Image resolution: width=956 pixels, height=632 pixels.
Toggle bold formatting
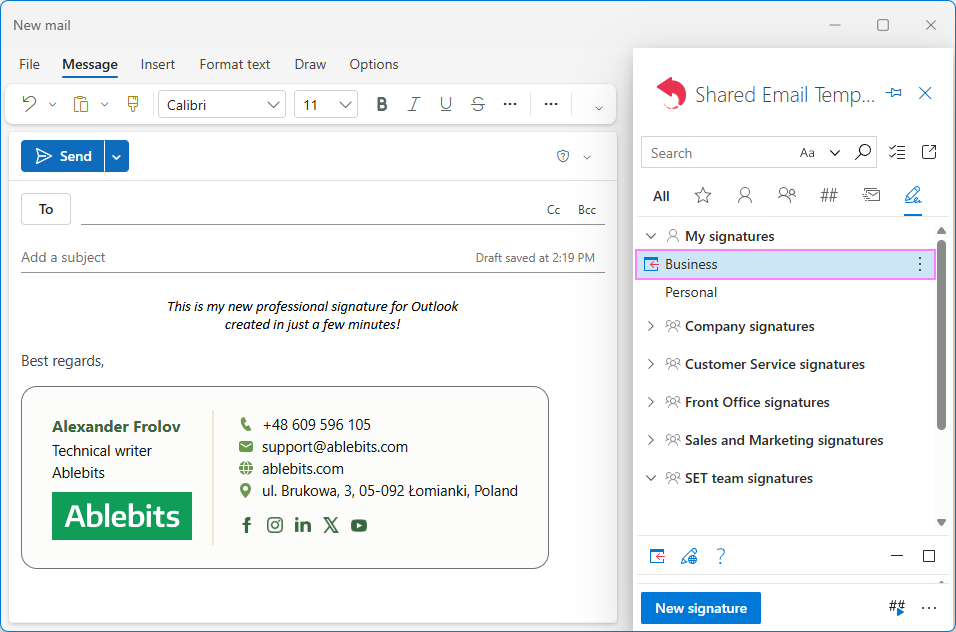381,104
